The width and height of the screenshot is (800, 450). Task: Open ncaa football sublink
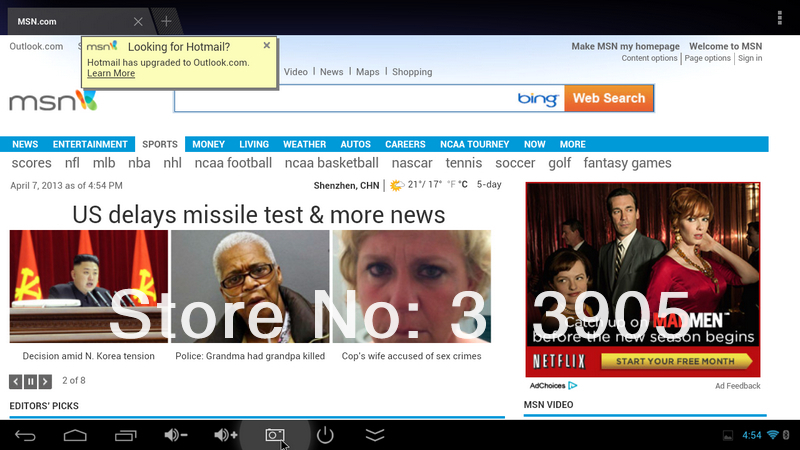pos(233,163)
